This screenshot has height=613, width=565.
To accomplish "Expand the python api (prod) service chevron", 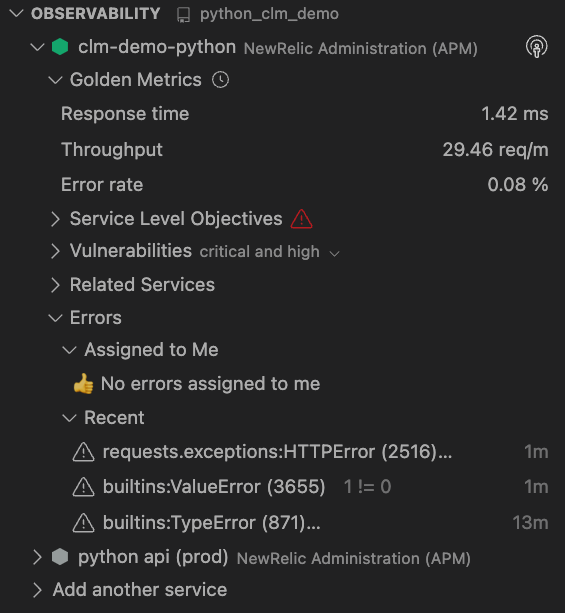I will tap(37, 557).
